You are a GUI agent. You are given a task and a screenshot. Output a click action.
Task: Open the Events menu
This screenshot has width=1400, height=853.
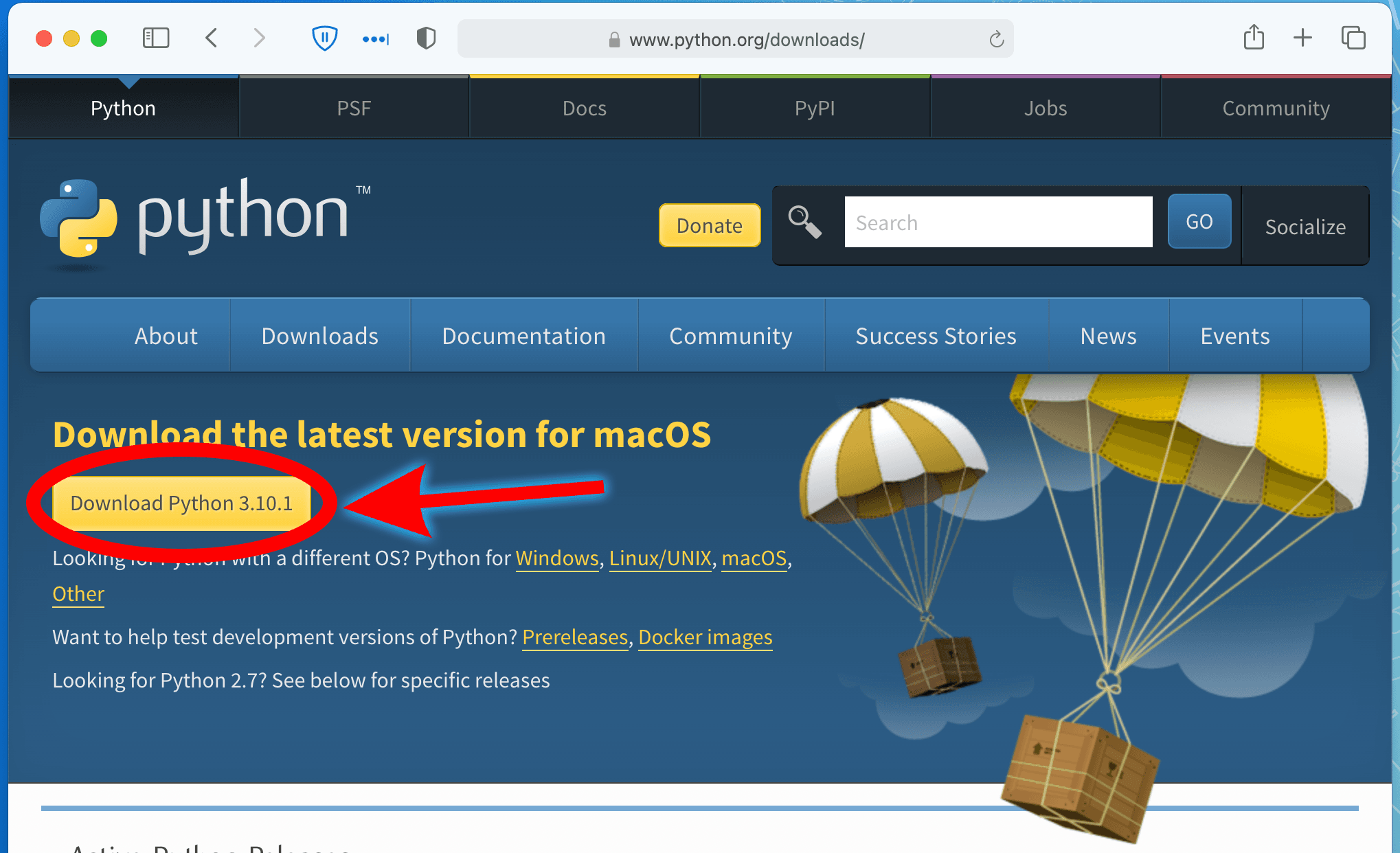[x=1235, y=336]
